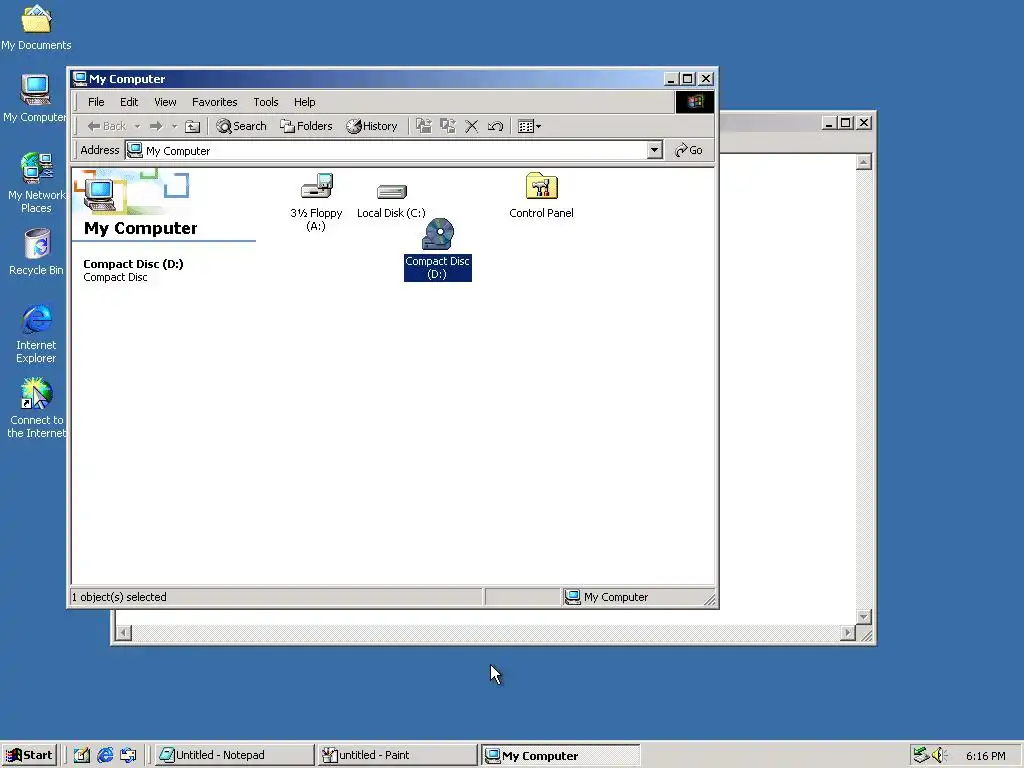
Task: Show the Folders pane
Action: click(x=306, y=126)
